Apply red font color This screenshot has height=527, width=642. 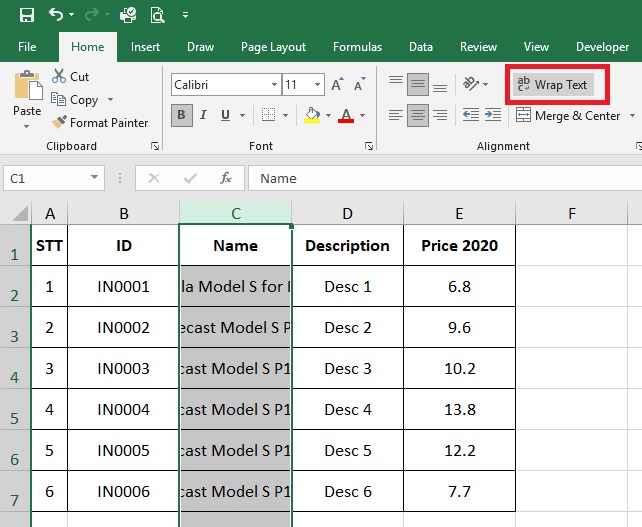(x=346, y=115)
